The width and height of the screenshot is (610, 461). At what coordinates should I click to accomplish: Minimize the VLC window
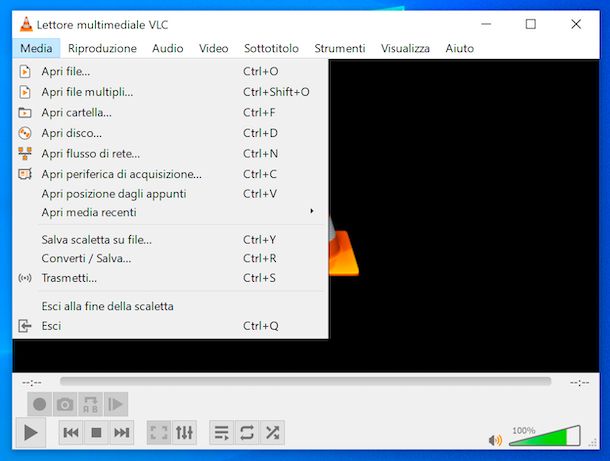click(x=486, y=24)
